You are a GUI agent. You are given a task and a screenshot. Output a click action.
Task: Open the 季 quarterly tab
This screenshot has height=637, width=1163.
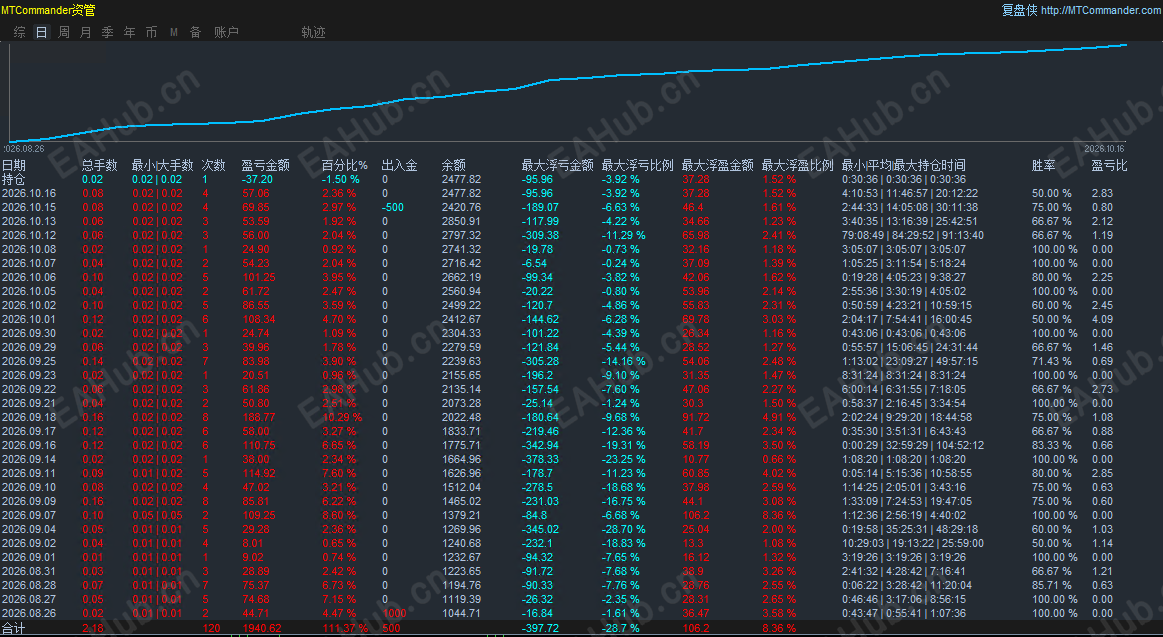point(108,33)
